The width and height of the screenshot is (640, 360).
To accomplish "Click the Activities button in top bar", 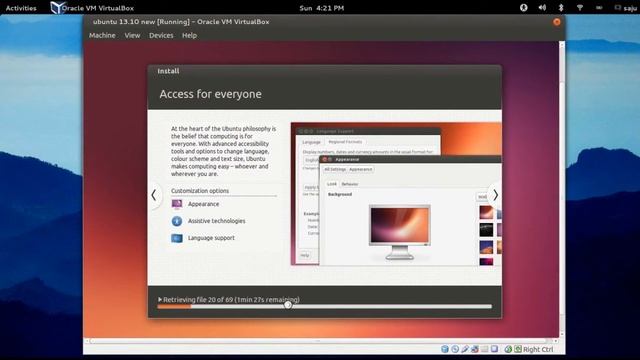I will (21, 8).
